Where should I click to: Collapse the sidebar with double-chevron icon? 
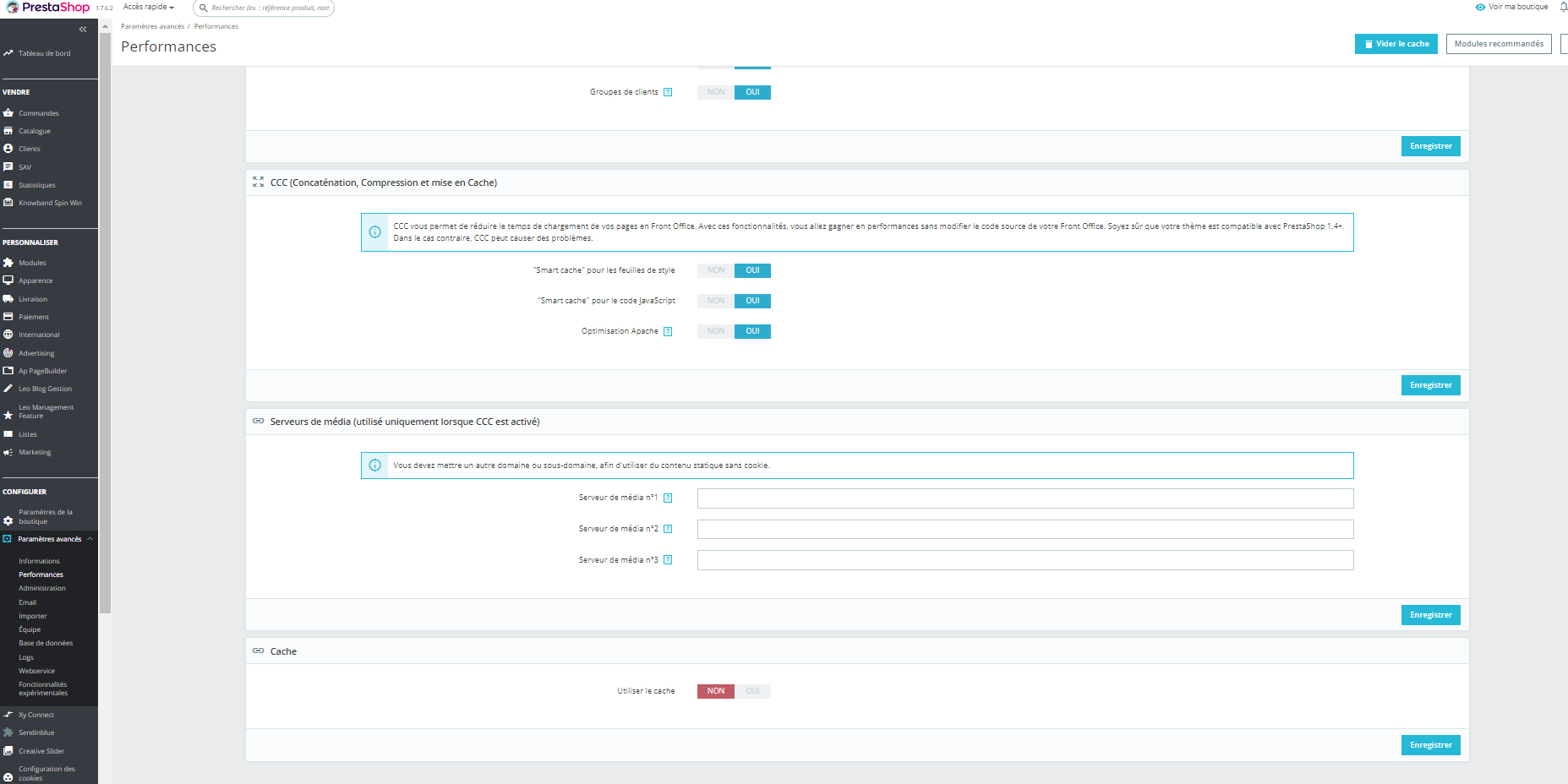point(83,30)
